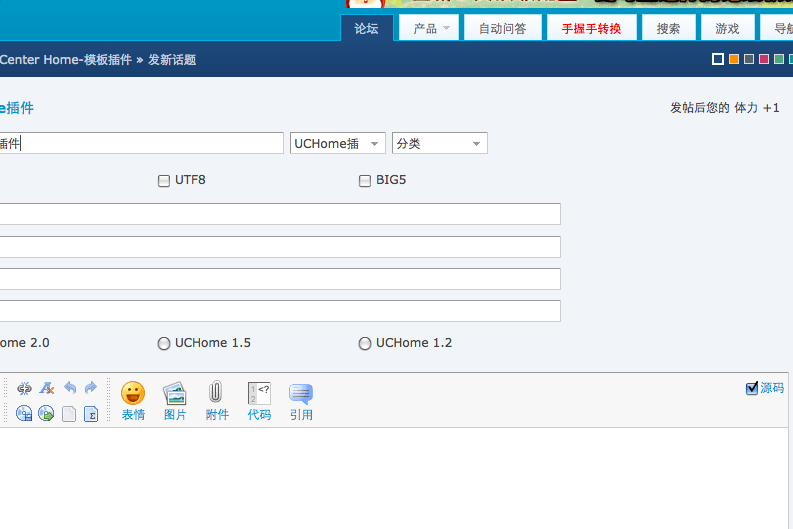
Task: Choose the orange theme swatch
Action: pyautogui.click(x=734, y=59)
